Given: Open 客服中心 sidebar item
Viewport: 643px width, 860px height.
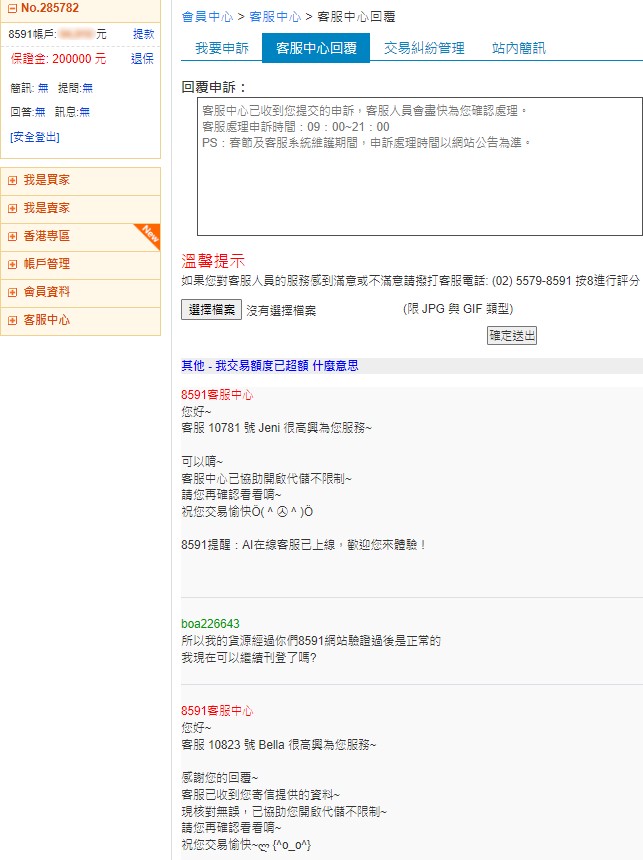Looking at the screenshot, I should click(47, 320).
